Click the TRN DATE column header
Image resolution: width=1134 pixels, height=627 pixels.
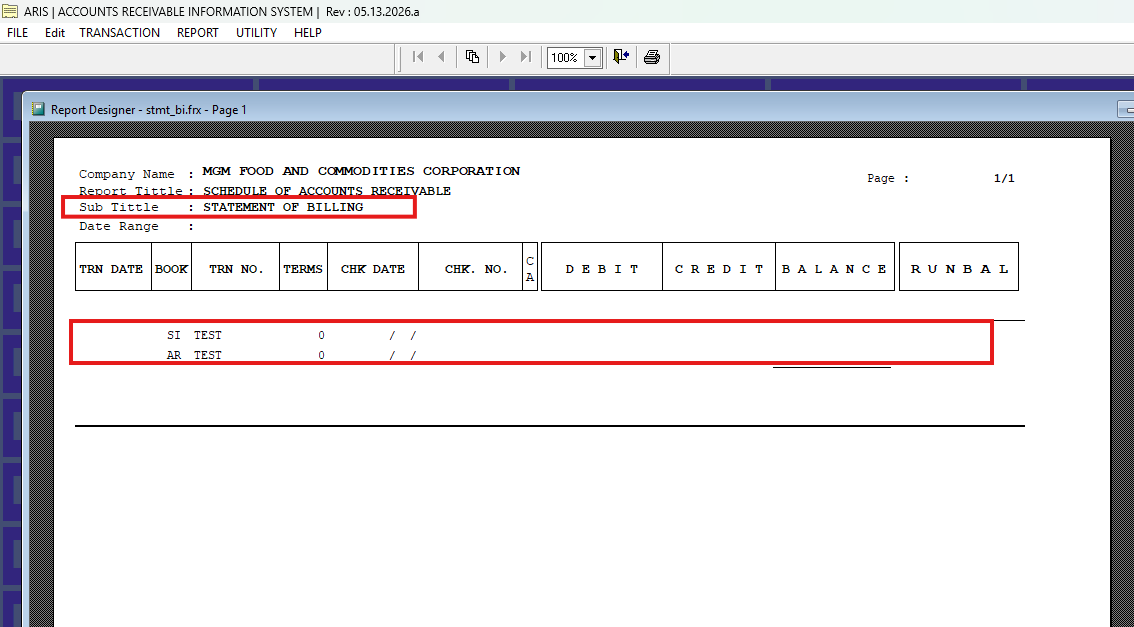tap(114, 267)
